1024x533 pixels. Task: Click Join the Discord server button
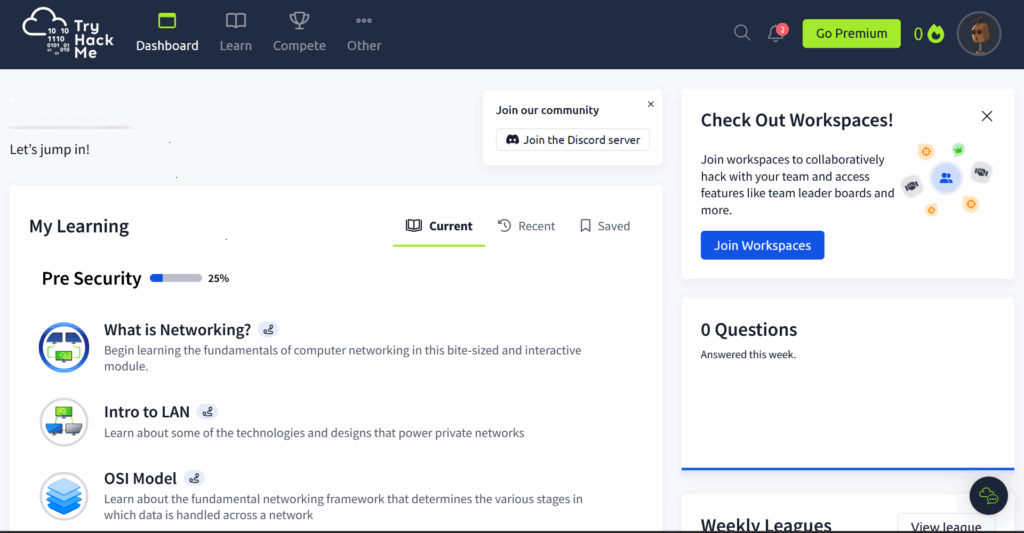[573, 140]
